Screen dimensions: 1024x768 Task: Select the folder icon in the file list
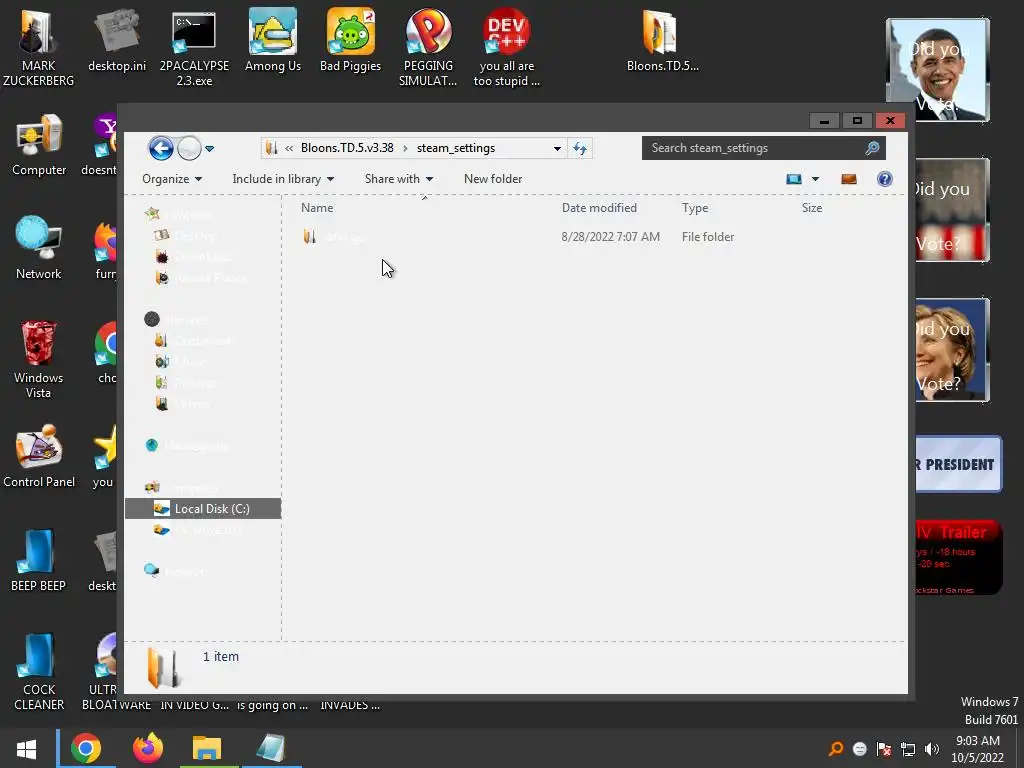tap(310, 236)
